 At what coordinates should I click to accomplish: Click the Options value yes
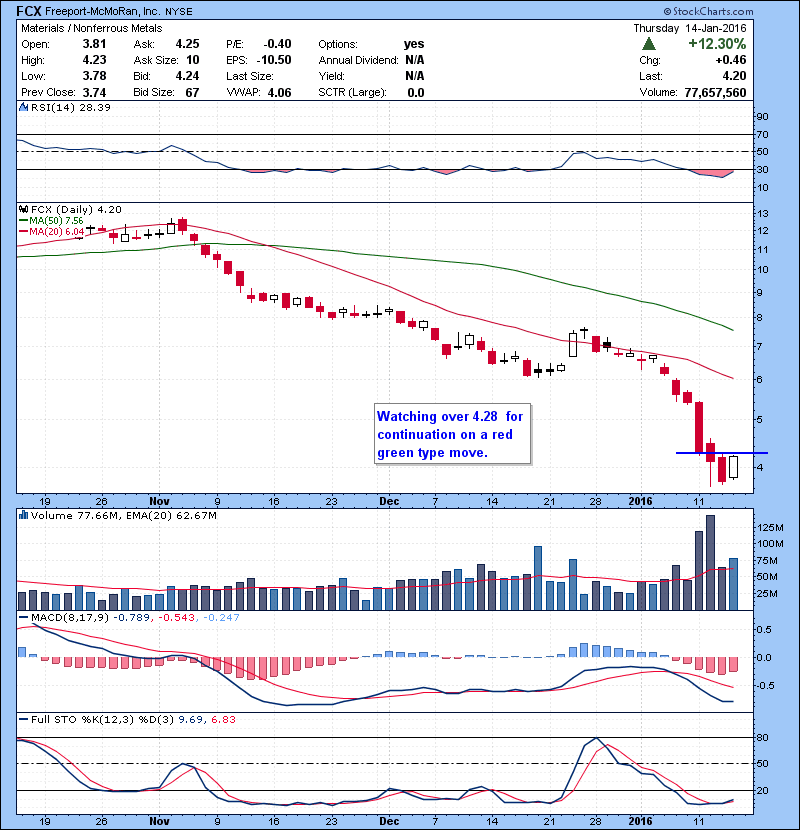(414, 44)
